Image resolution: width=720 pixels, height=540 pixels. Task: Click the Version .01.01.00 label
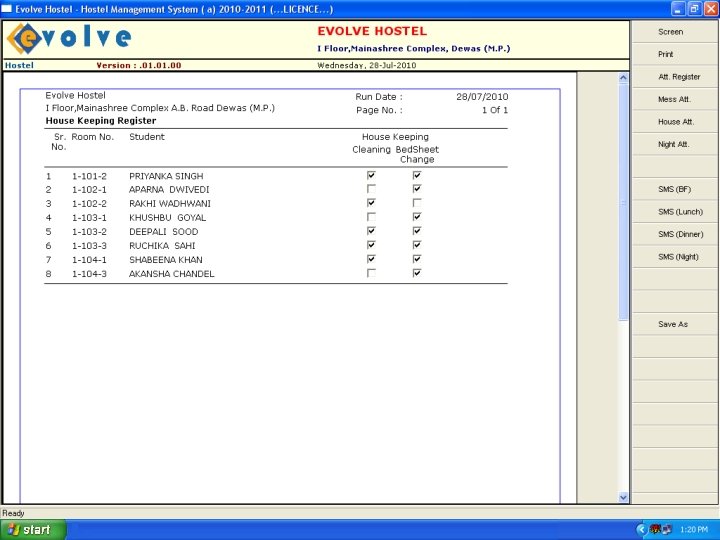tap(139, 65)
